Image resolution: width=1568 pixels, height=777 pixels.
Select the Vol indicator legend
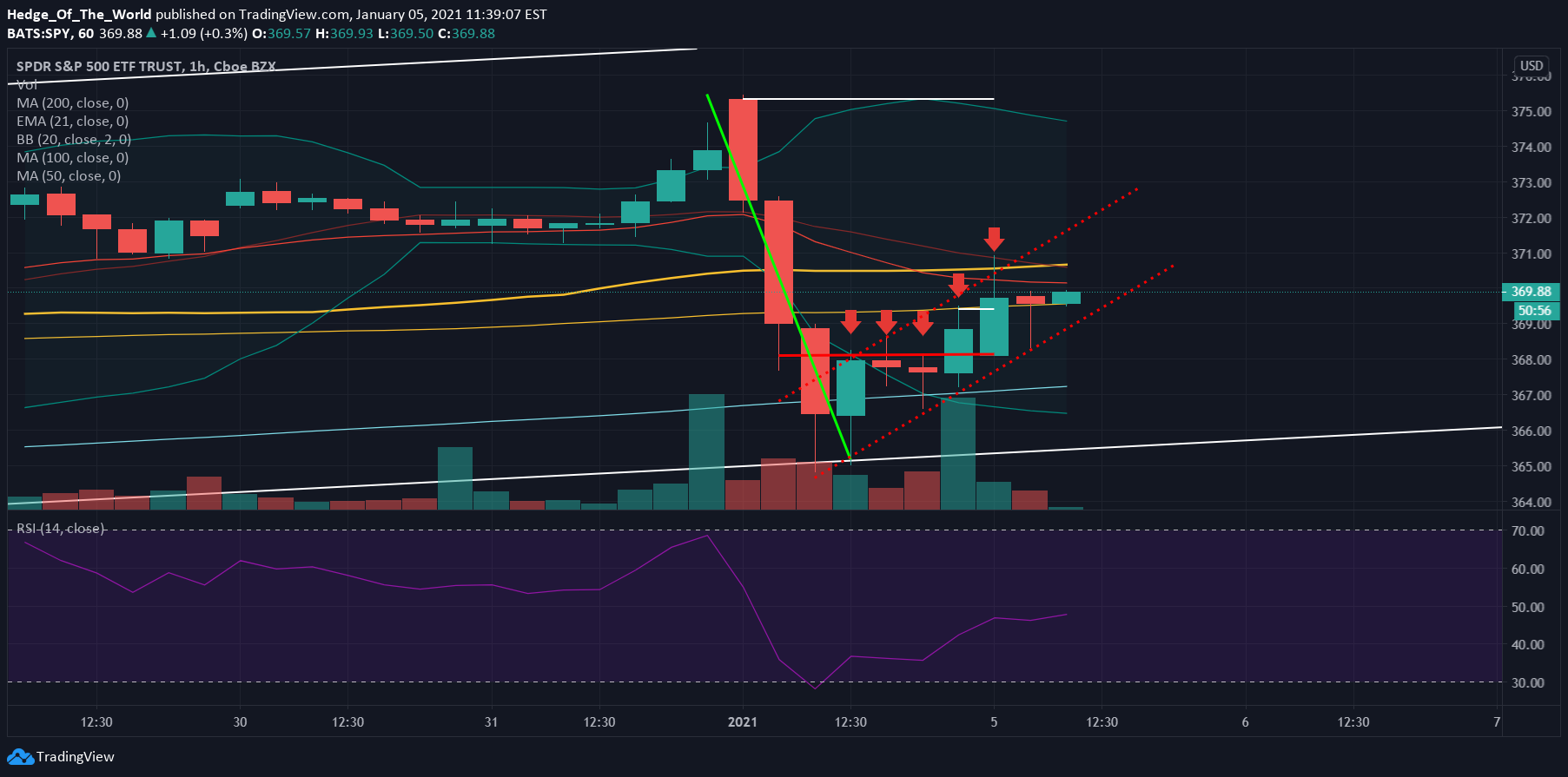pos(27,84)
